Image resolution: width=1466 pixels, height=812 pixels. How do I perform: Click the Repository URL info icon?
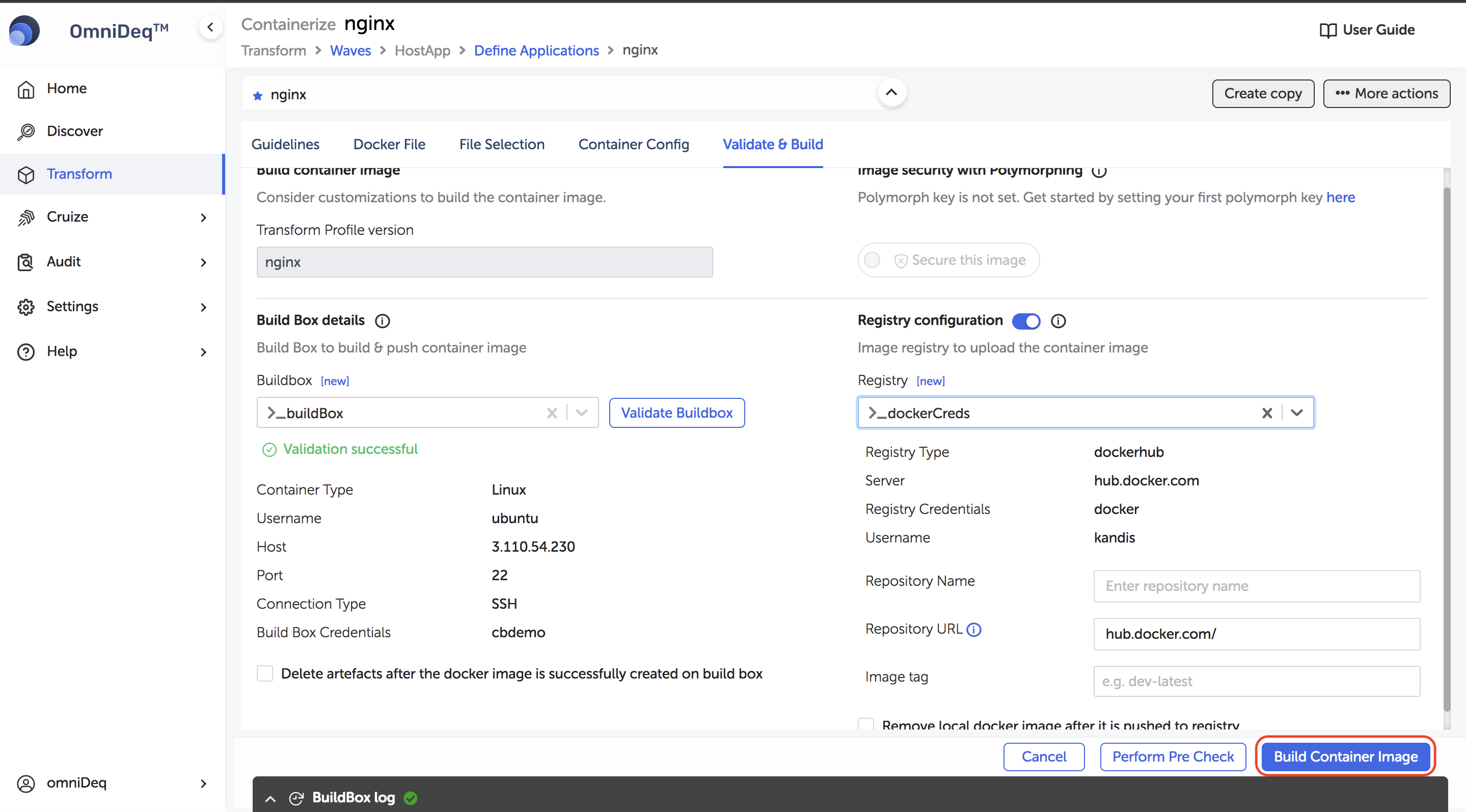(974, 630)
